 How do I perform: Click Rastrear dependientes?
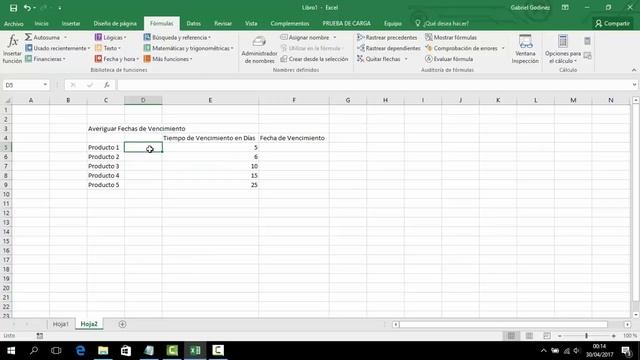[389, 48]
